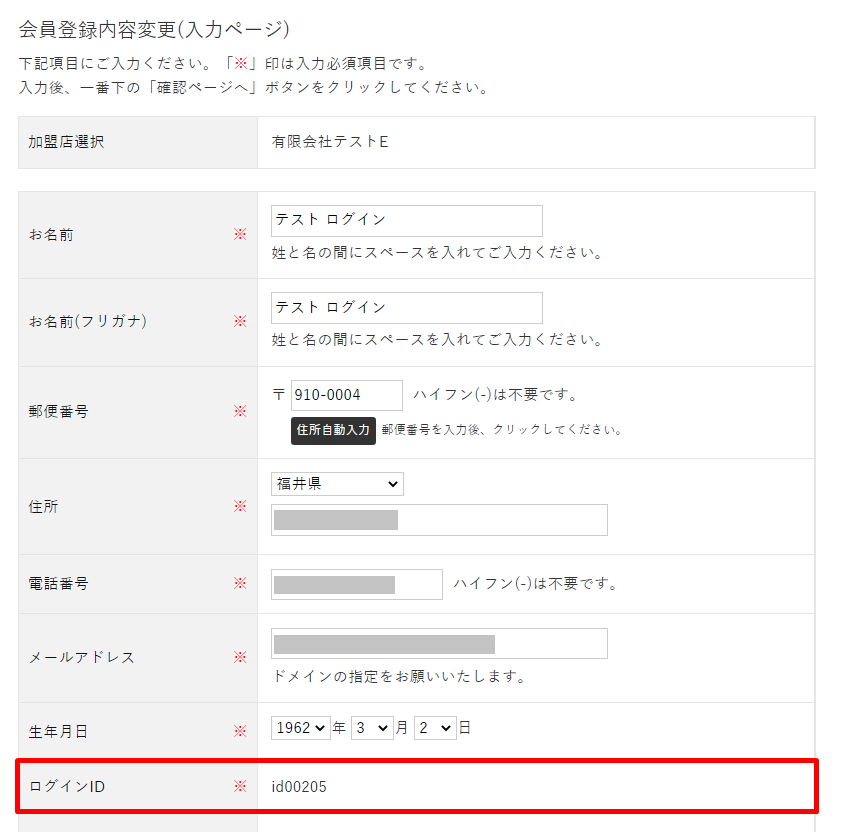Image resolution: width=843 pixels, height=832 pixels.
Task: Open the birth month dropdown
Action: pyautogui.click(x=371, y=729)
